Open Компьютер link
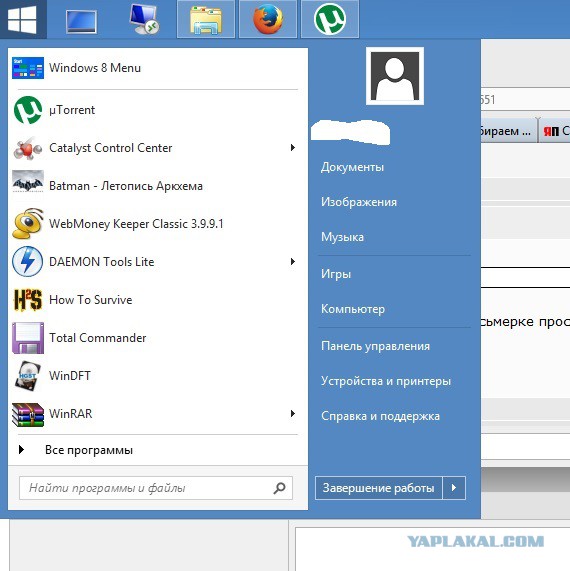Screen dimensions: 570x571 (x=353, y=309)
